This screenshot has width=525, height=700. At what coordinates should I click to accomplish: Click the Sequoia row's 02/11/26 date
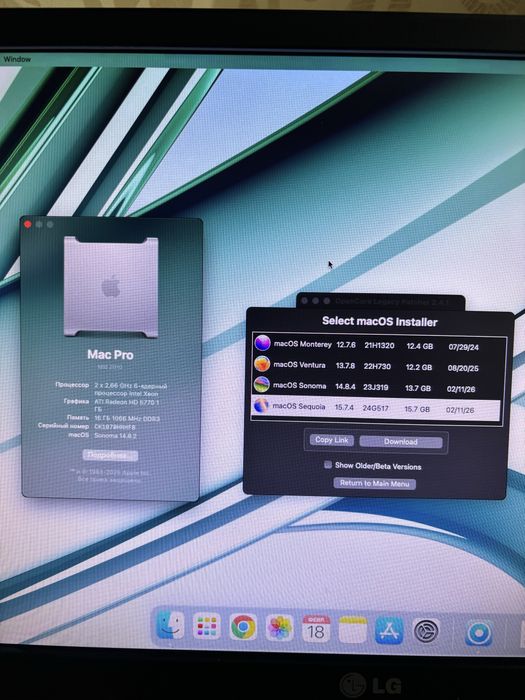460,410
